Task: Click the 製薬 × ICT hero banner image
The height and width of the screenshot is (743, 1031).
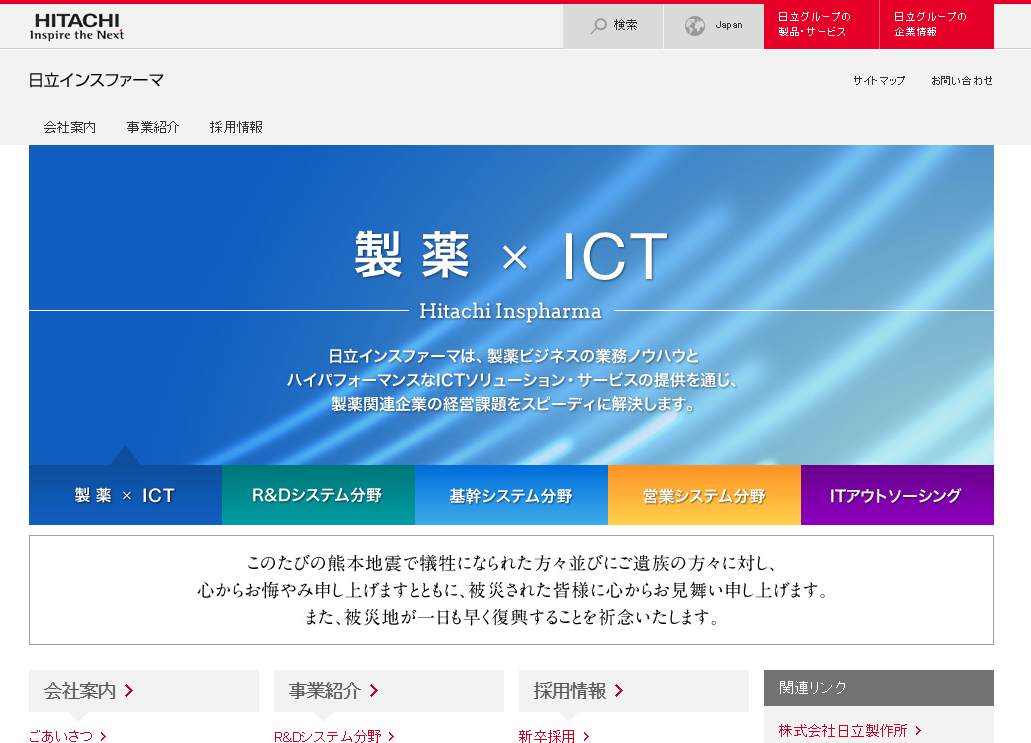Action: [x=512, y=304]
